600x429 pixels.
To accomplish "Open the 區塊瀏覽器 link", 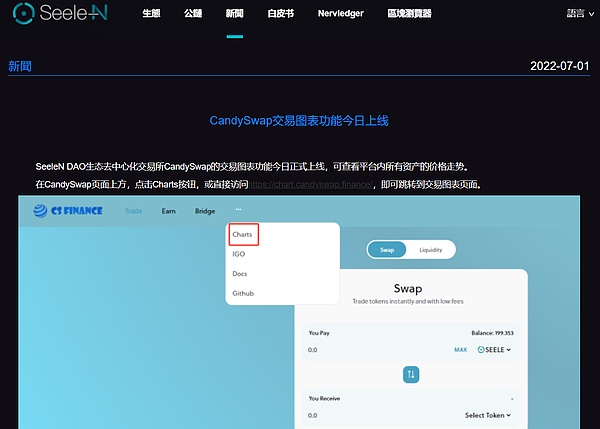I will pyautogui.click(x=409, y=13).
